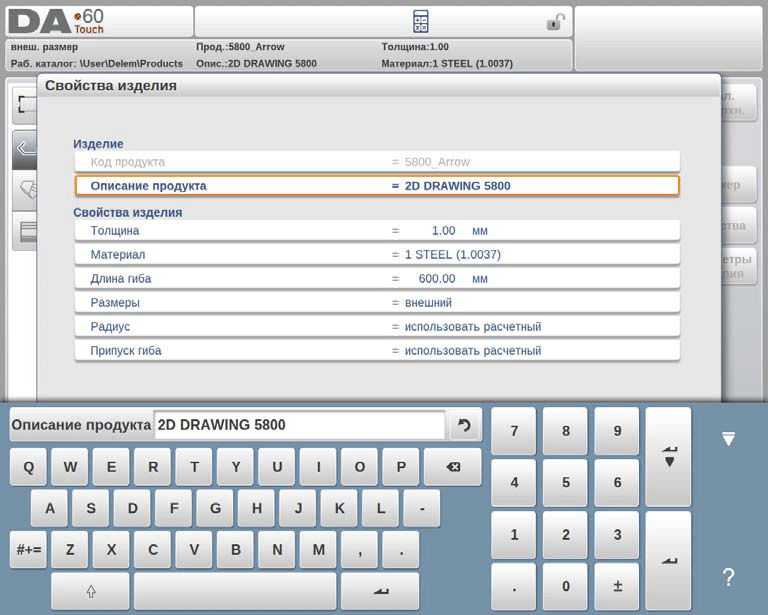Toggle sign with the ± key
The width and height of the screenshot is (768, 615).
(617, 586)
